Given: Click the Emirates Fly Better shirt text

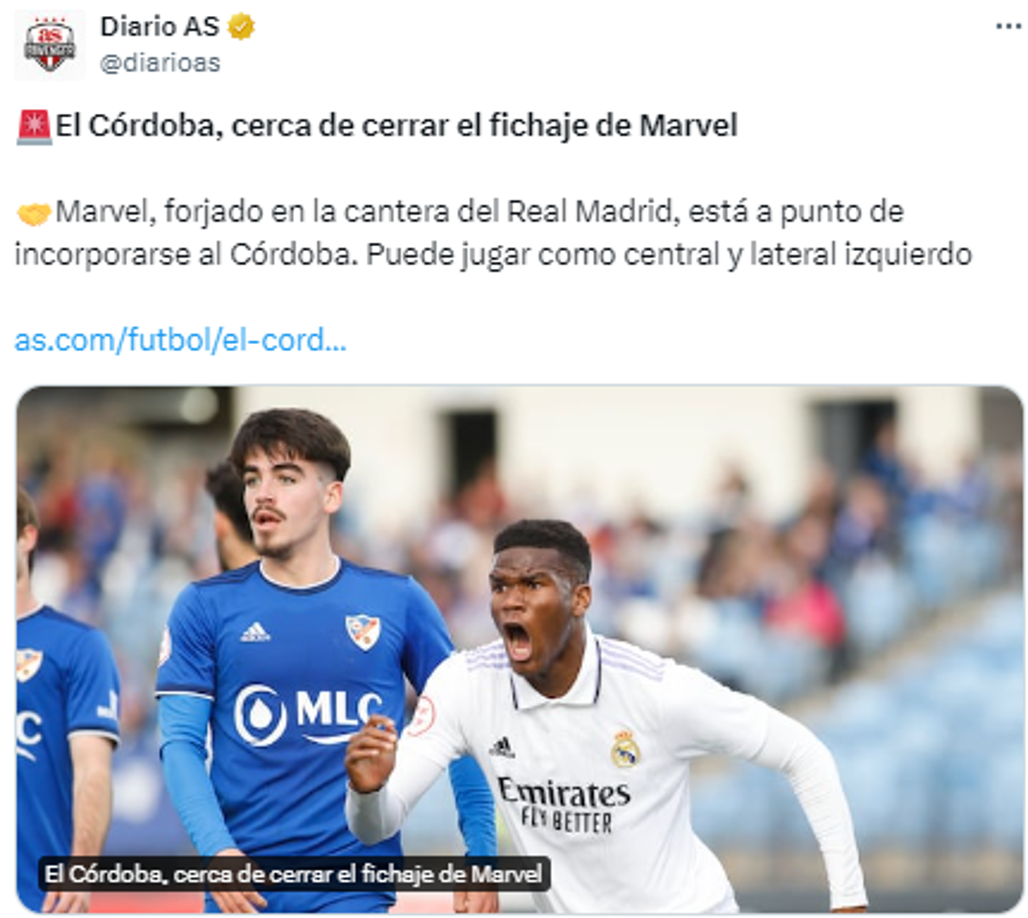Looking at the screenshot, I should 564,805.
